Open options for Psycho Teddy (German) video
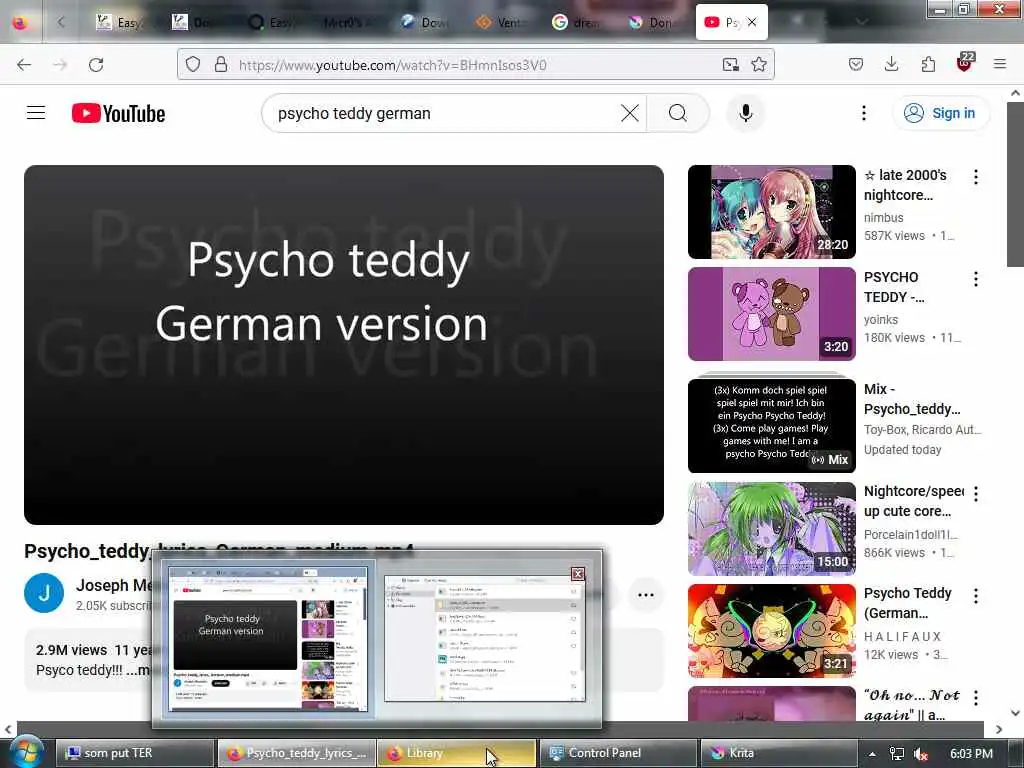 coord(976,596)
